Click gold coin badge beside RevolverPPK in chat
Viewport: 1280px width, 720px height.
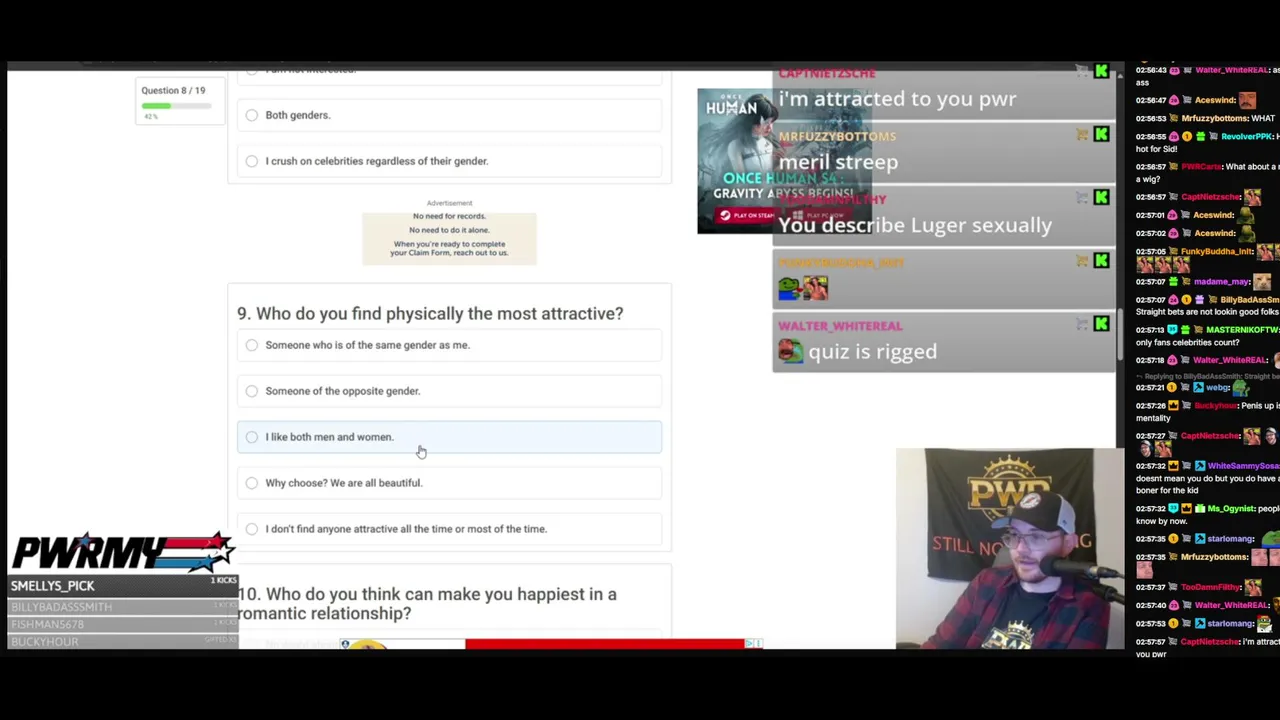pos(1188,137)
